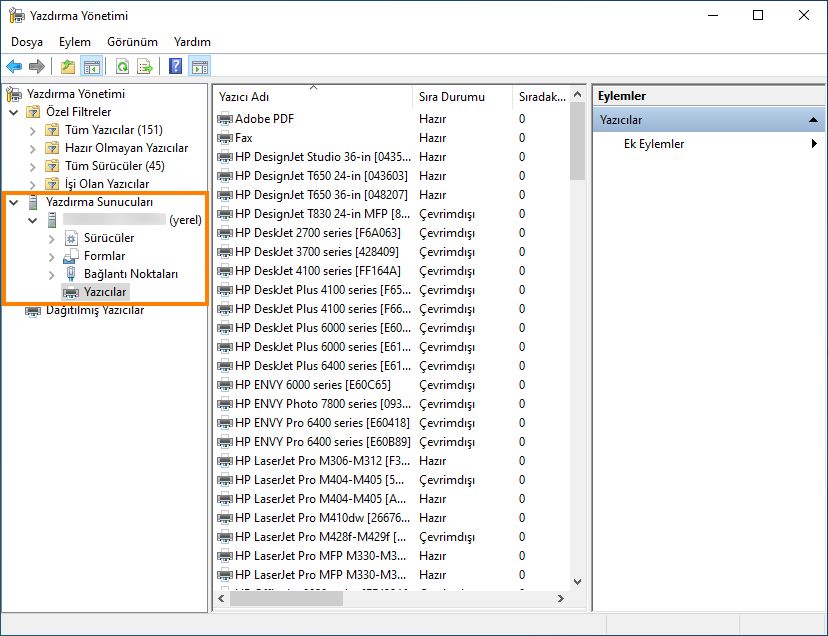Open the Eylem menu
828x636 pixels.
(x=74, y=42)
